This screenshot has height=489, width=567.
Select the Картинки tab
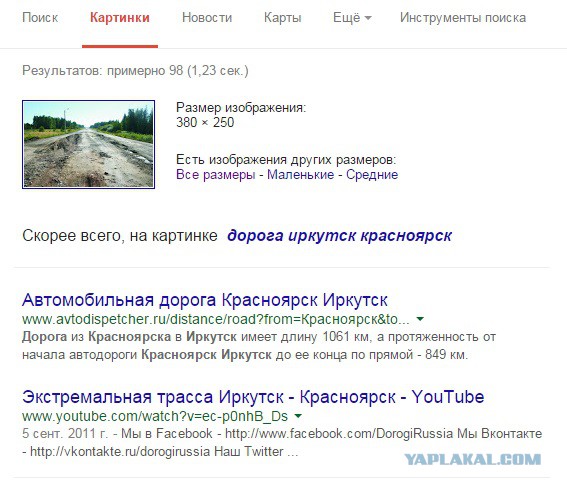[x=120, y=17]
